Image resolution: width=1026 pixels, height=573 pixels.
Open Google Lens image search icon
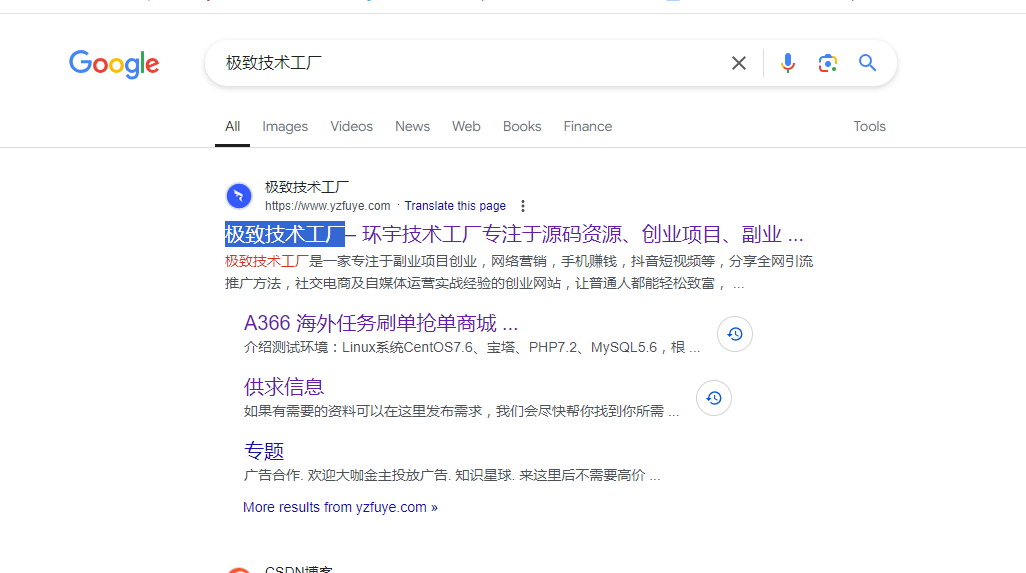click(827, 64)
